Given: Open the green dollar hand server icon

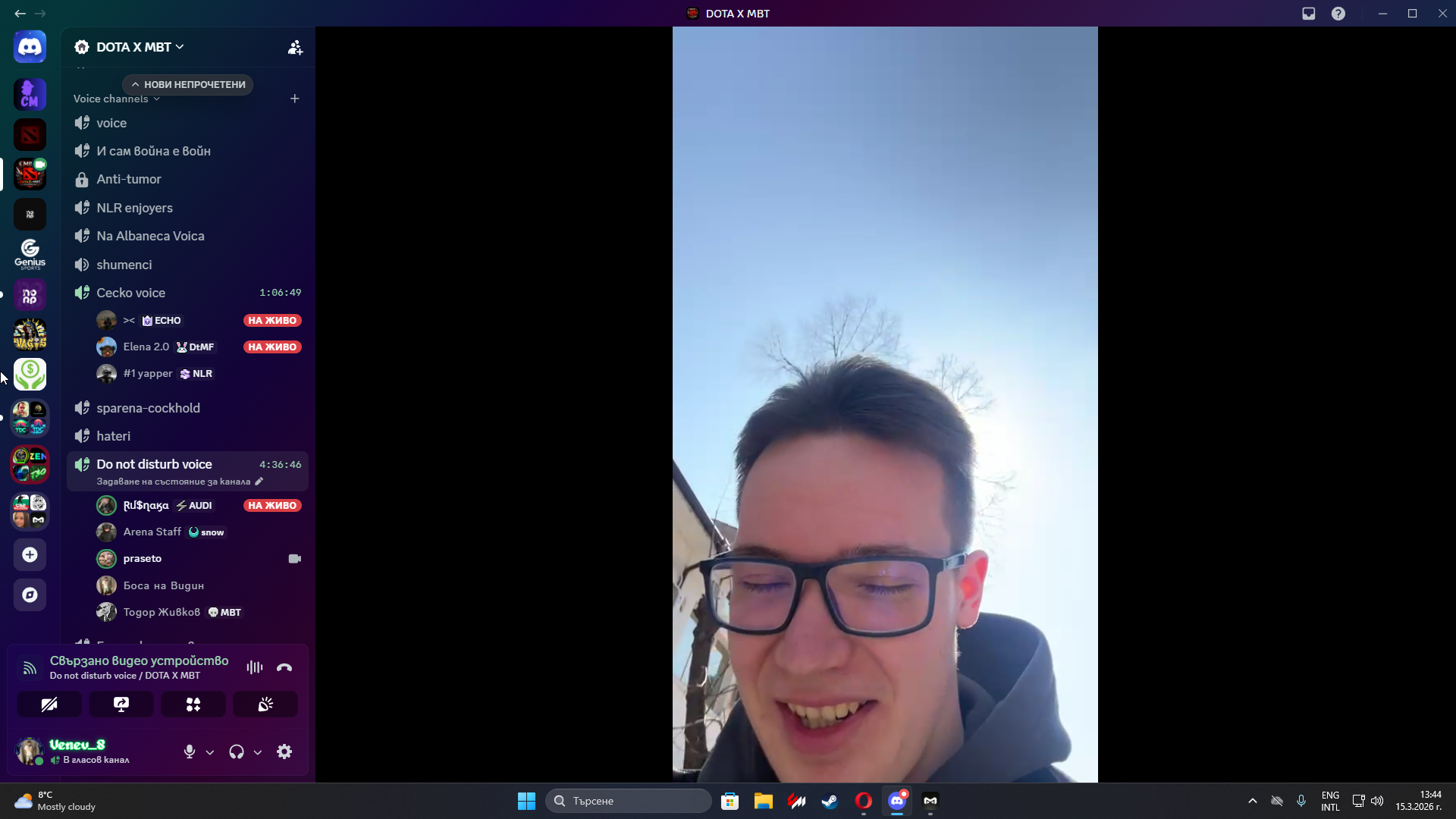Looking at the screenshot, I should 30,374.
